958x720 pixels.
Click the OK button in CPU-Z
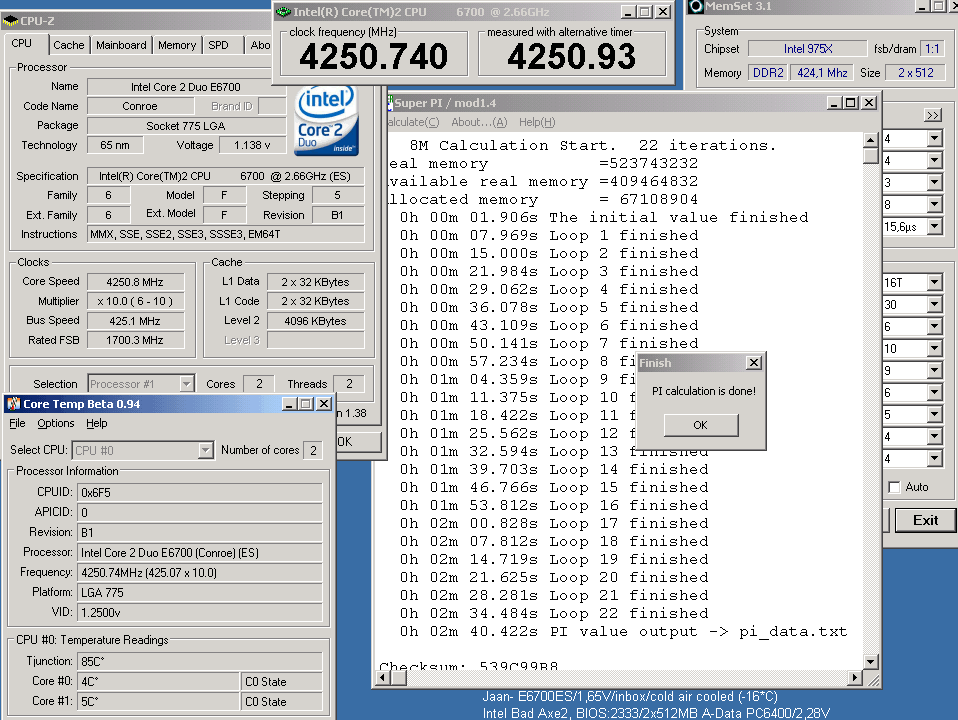[359, 441]
